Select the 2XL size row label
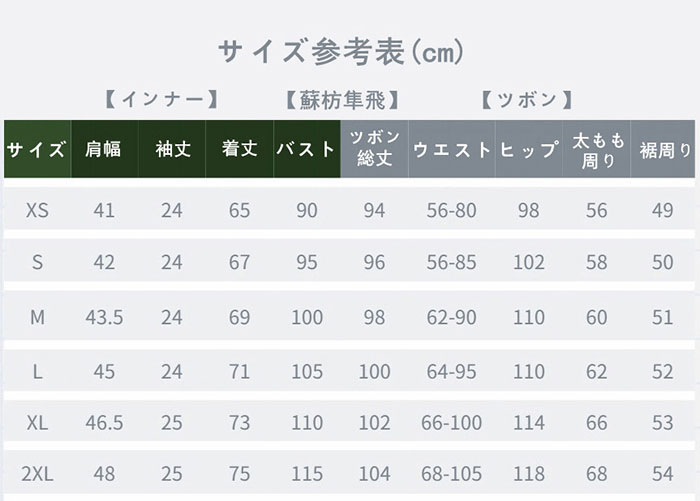Screen dimensions: 700x501 click(x=37, y=473)
